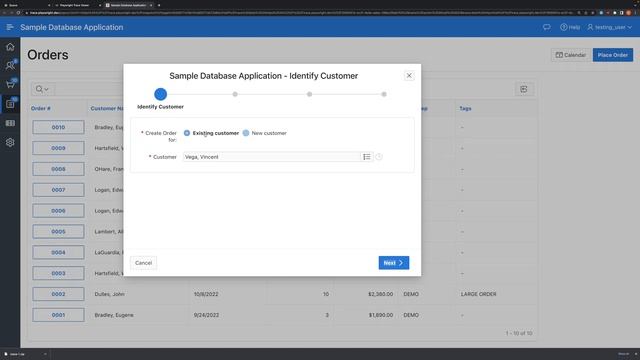Open order 0006
Image resolution: width=640 pixels, height=360 pixels.
click(58, 211)
